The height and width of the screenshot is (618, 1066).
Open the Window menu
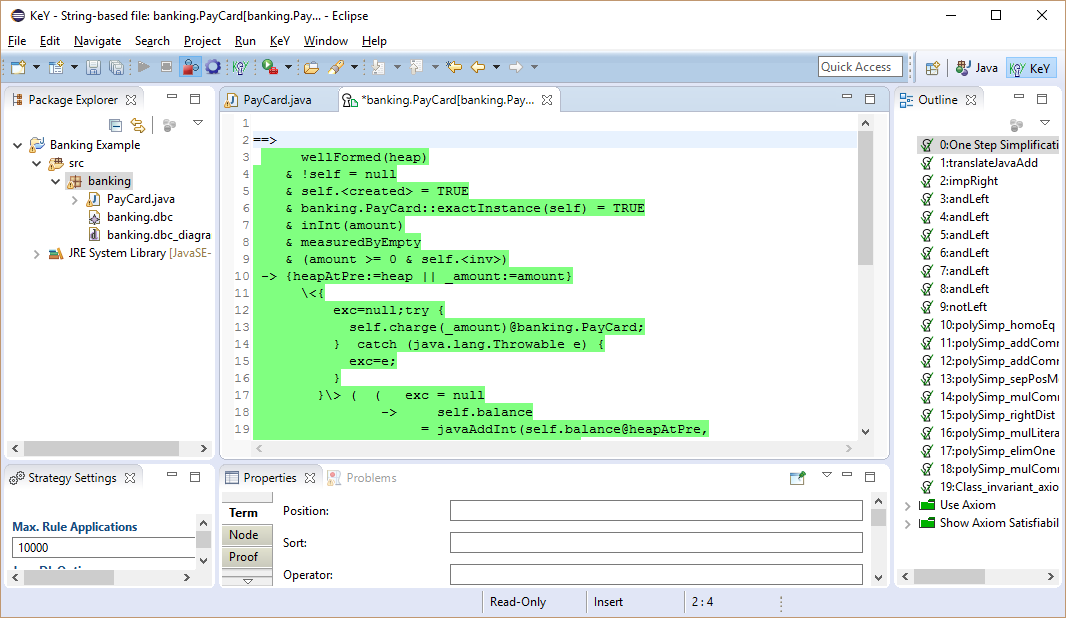point(326,41)
